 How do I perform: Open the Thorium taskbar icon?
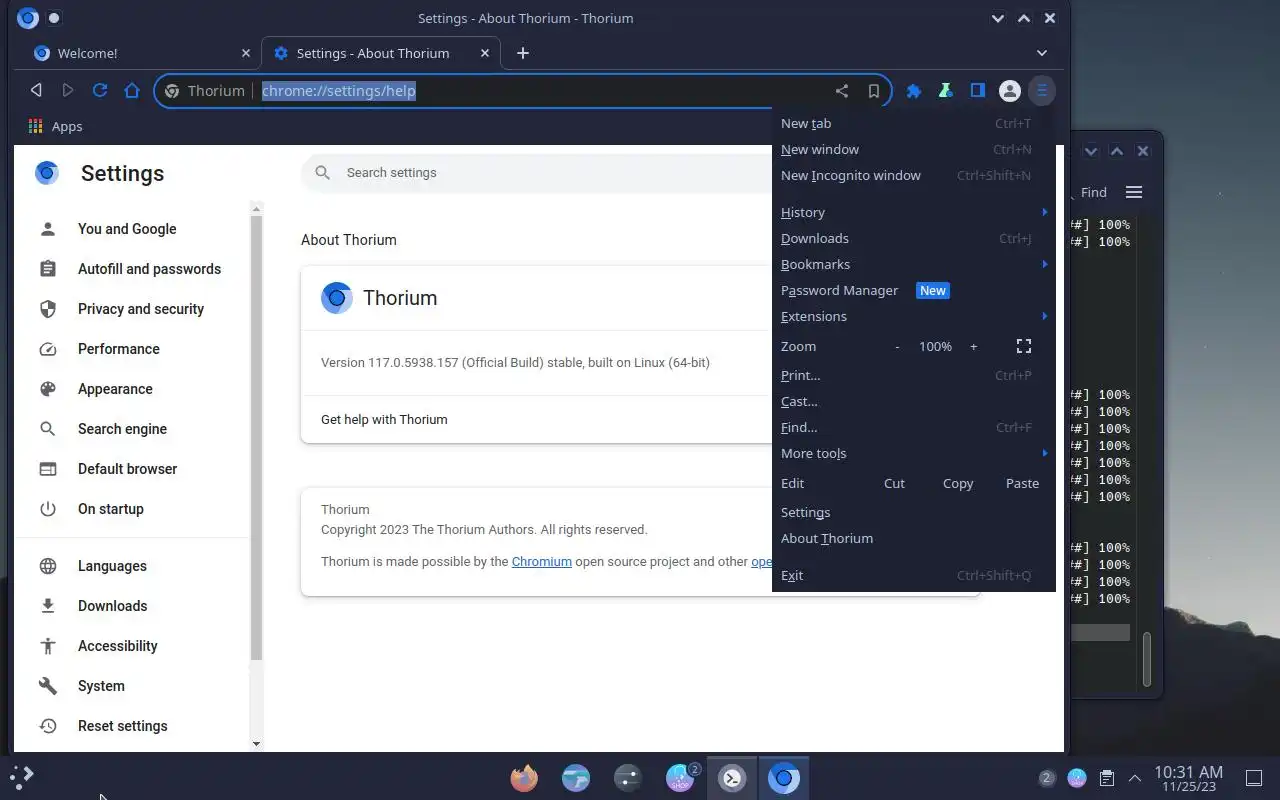784,778
